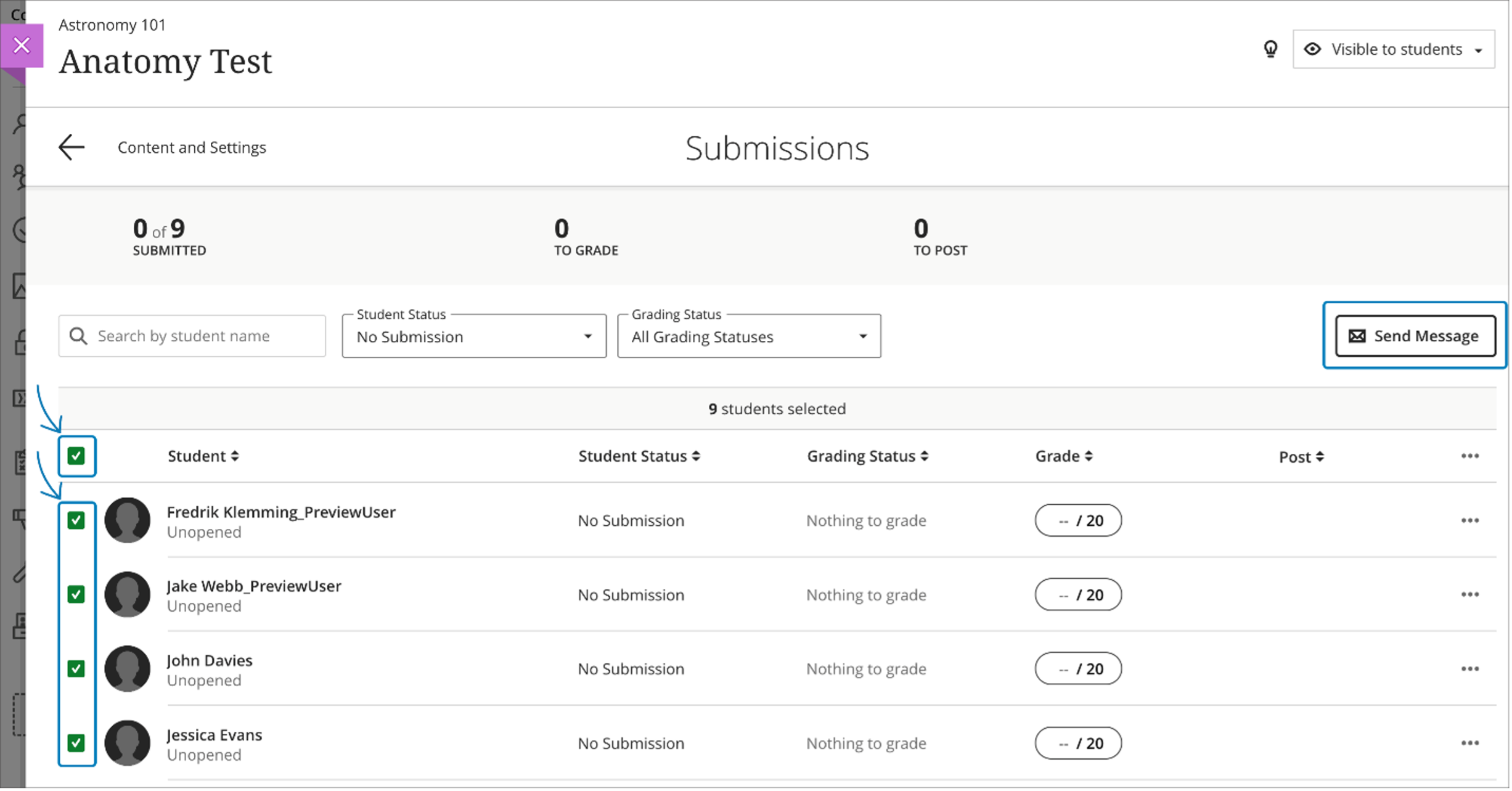Viewport: 1512px width, 791px height.
Task: Click the Send Message button
Action: tap(1415, 336)
